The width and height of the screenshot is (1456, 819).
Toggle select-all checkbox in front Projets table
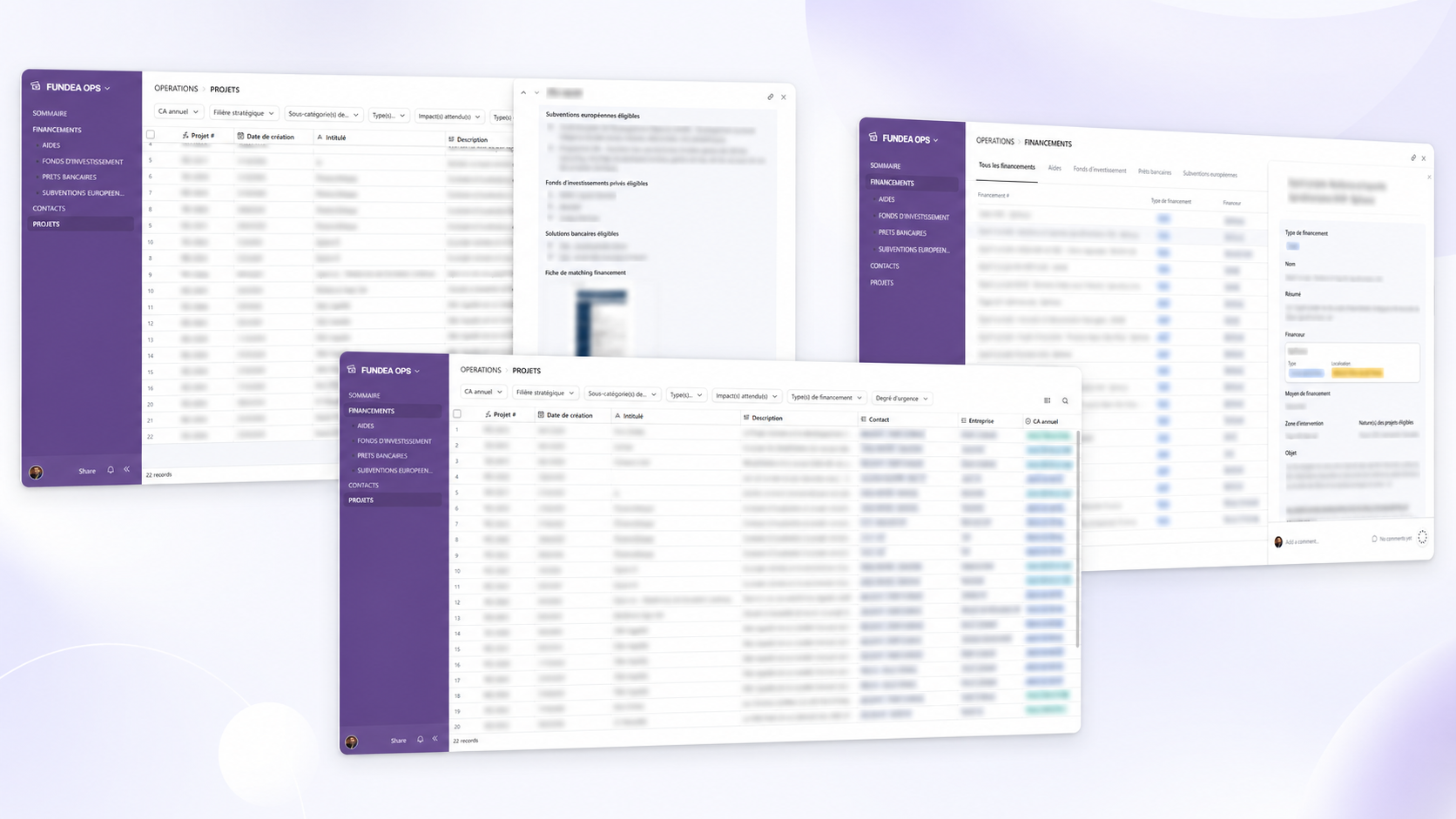(457, 414)
